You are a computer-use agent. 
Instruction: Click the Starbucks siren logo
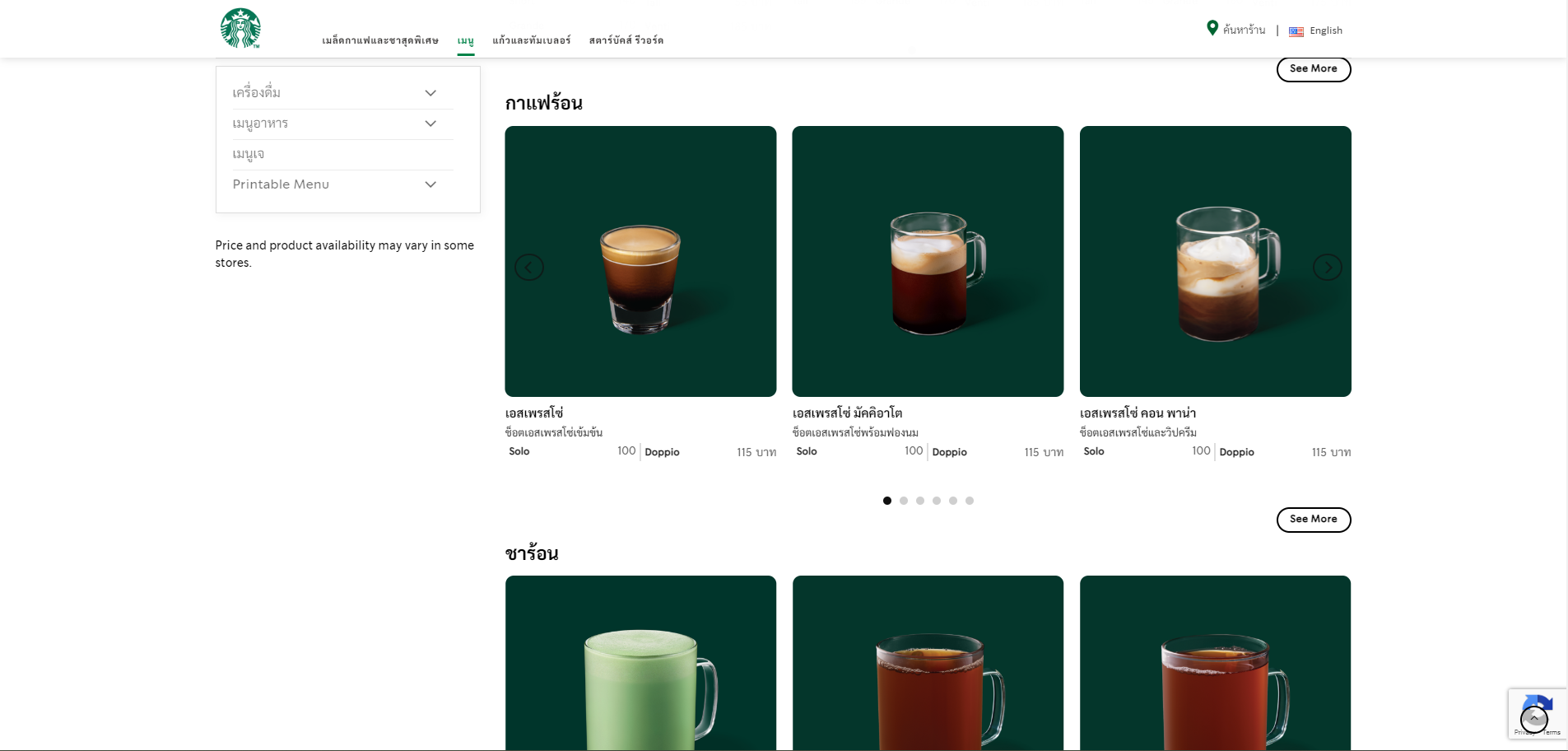point(240,29)
